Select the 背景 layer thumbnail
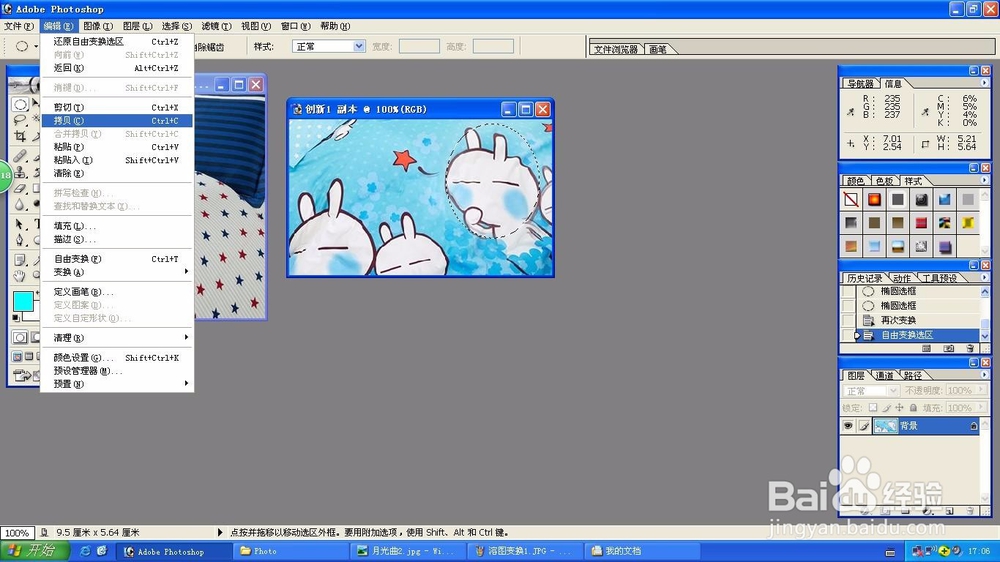Viewport: 1000px width, 562px height. tap(885, 425)
